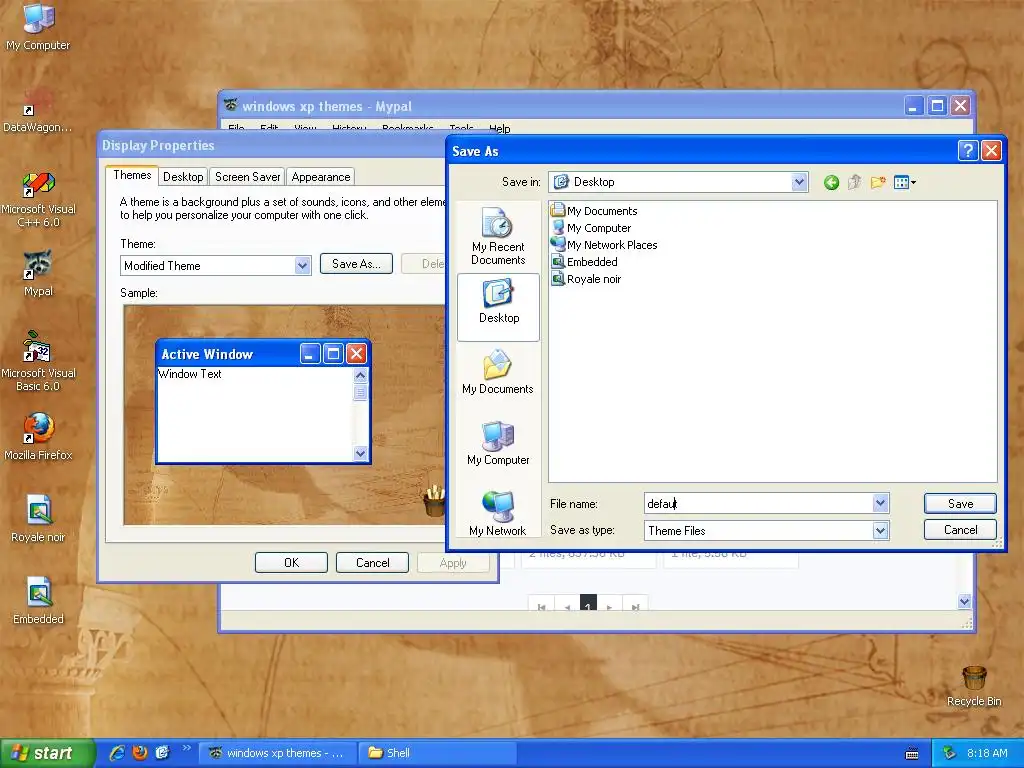
Task: Click page 1 in Mypal pagination
Action: click(x=588, y=605)
